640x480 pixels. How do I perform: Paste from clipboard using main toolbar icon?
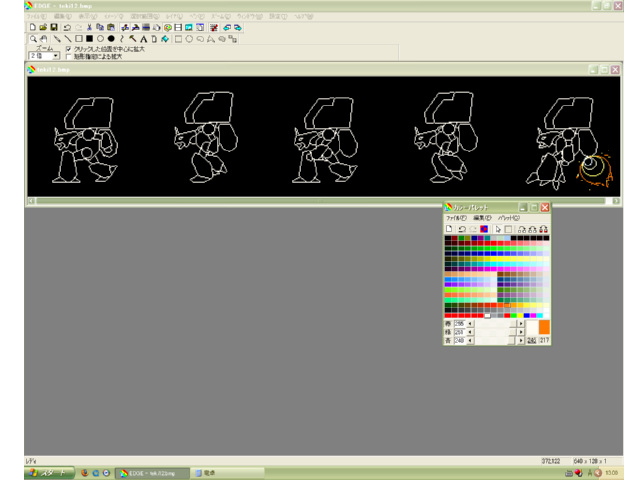tap(111, 27)
